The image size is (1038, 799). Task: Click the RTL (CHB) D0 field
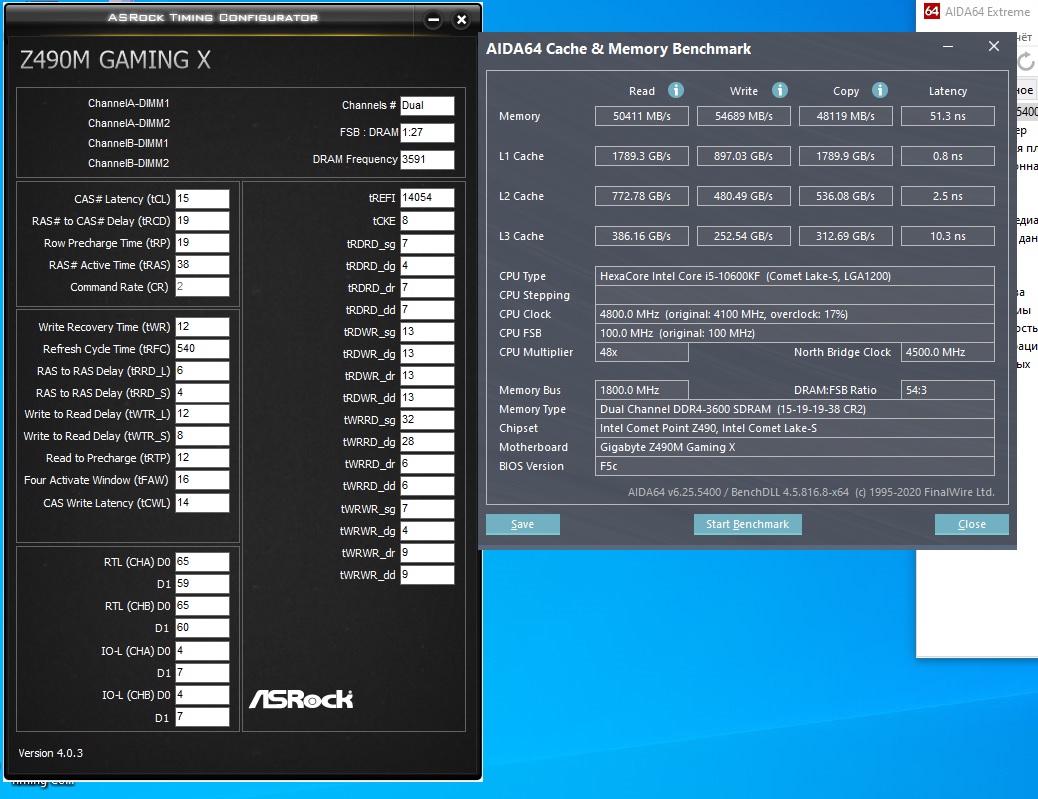203,606
